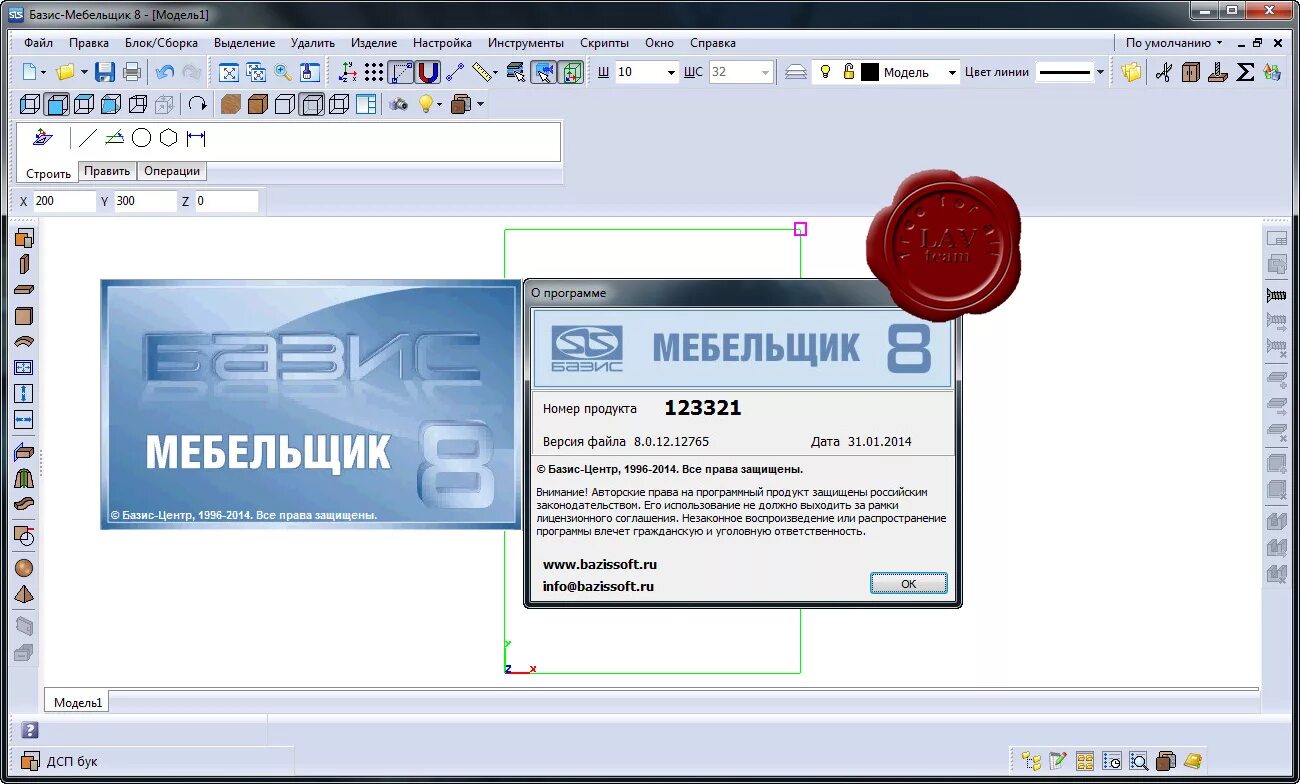Screen dimensions: 1300x784
Task: Expand the ruler tool dropdown arrow
Action: pos(495,73)
